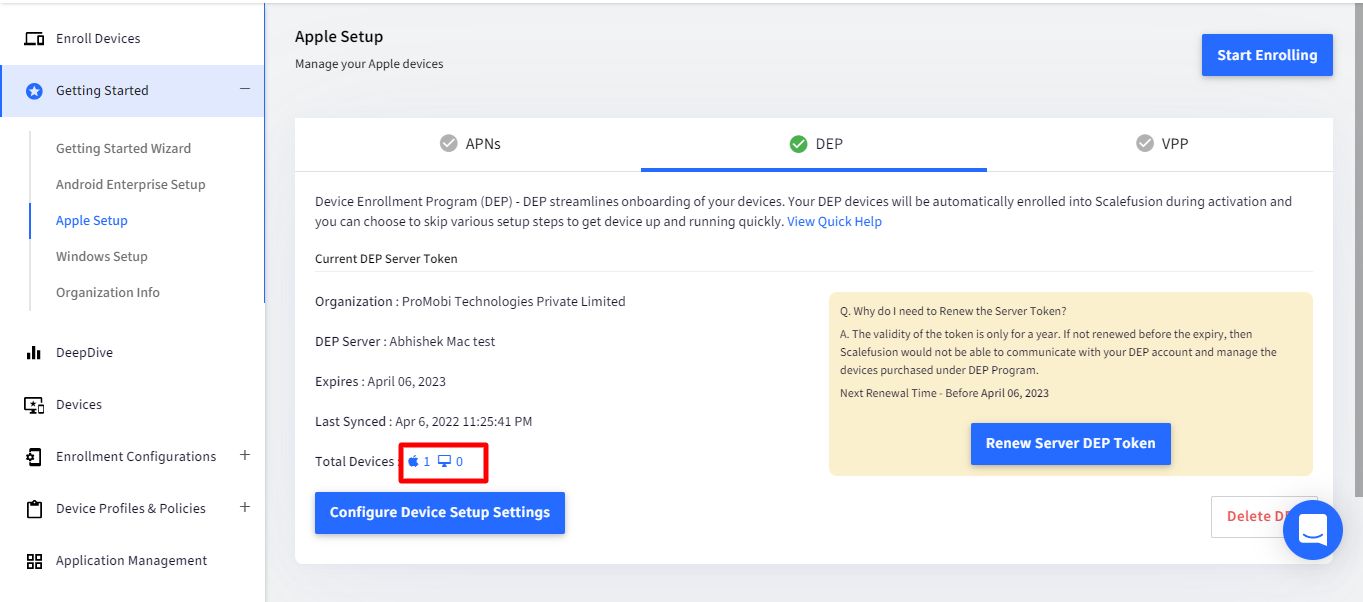The image size is (1363, 602).
Task: Click 'Manage your Apple devices' subtitle
Action: click(x=369, y=64)
